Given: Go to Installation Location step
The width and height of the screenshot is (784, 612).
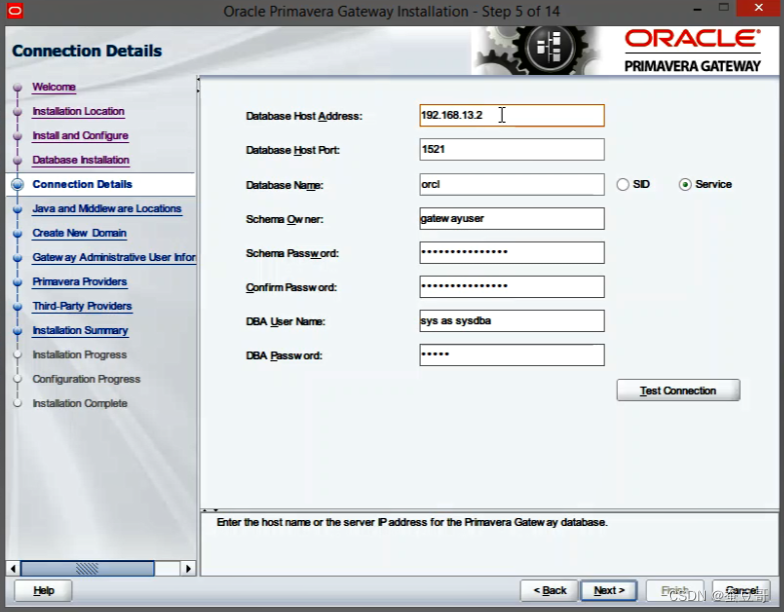Looking at the screenshot, I should [x=78, y=112].
